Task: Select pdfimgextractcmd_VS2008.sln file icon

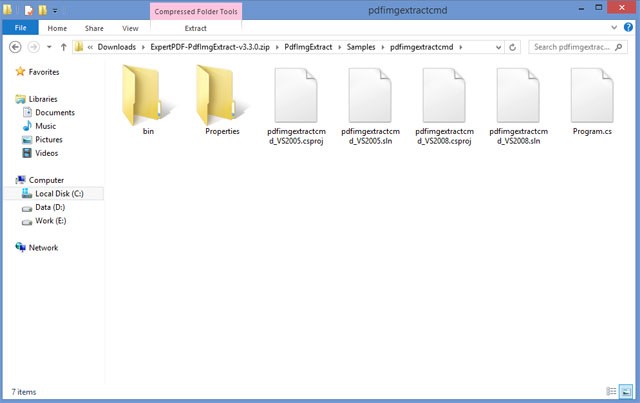Action: pos(518,96)
